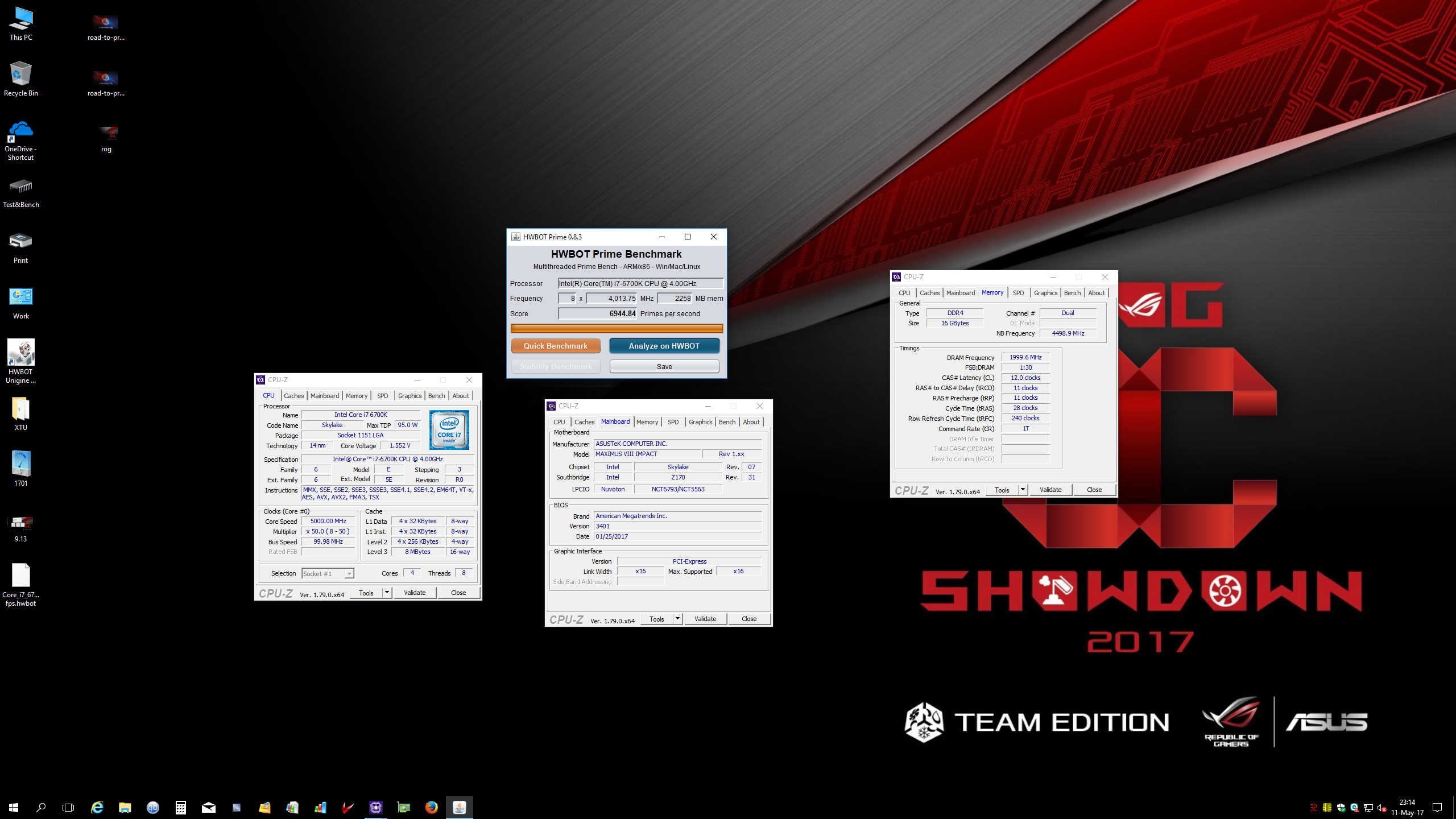Screen dimensions: 1456x819
Task: Open taskbar Search
Action: [41, 807]
